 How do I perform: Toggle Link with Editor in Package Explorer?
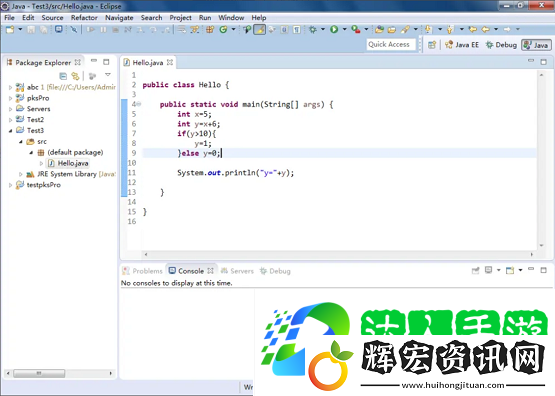tap(75, 76)
